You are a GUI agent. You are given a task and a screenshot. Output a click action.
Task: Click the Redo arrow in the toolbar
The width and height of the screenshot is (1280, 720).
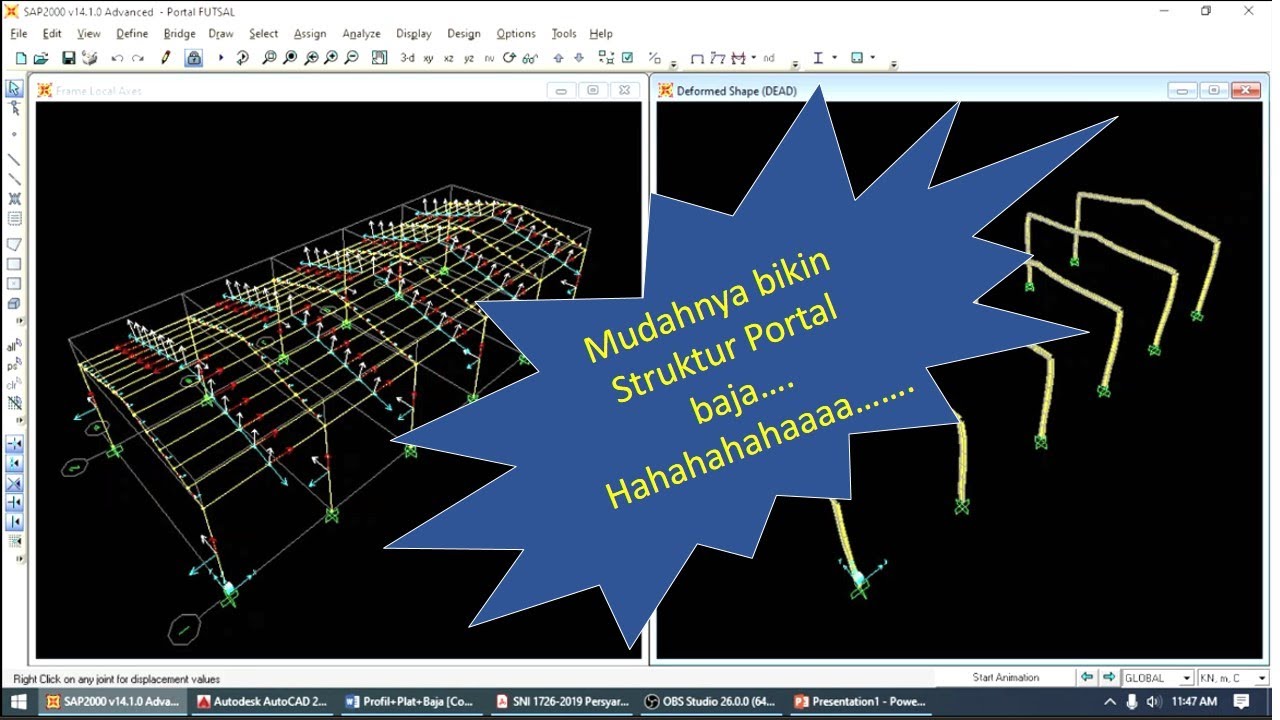click(x=138, y=59)
